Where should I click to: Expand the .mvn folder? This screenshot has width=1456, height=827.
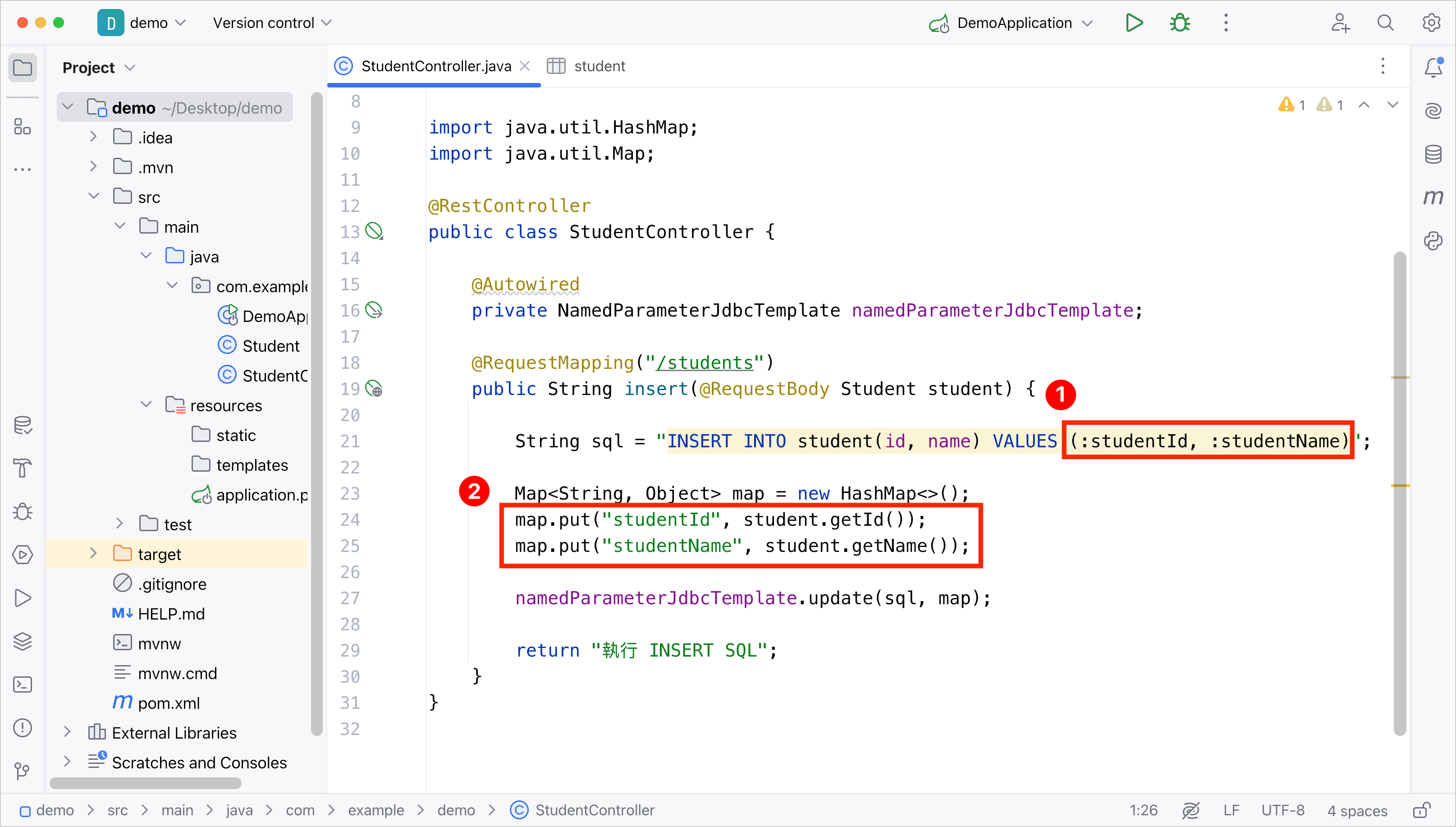pos(94,166)
